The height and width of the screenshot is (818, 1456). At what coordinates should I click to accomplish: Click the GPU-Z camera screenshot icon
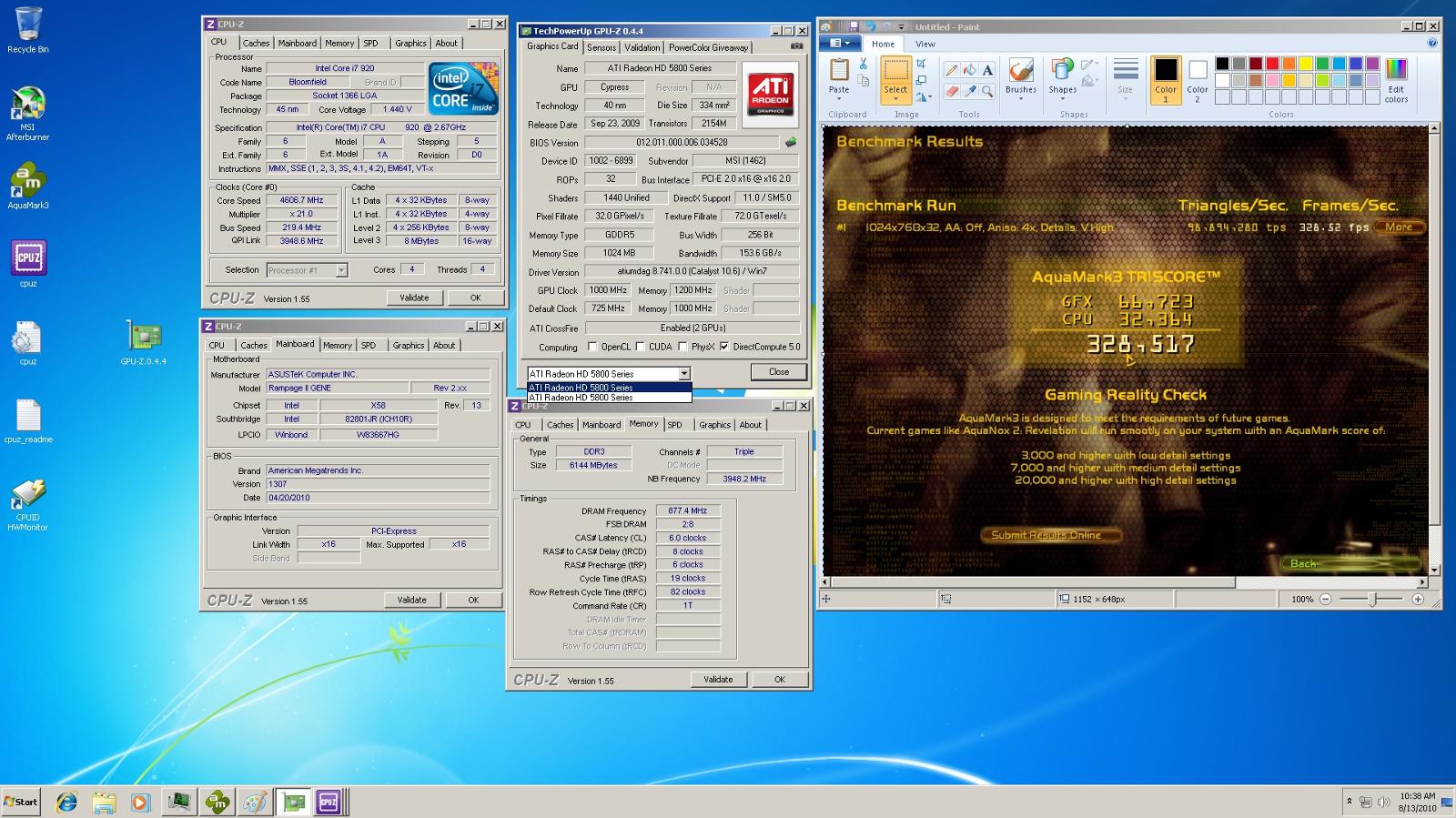[x=797, y=46]
